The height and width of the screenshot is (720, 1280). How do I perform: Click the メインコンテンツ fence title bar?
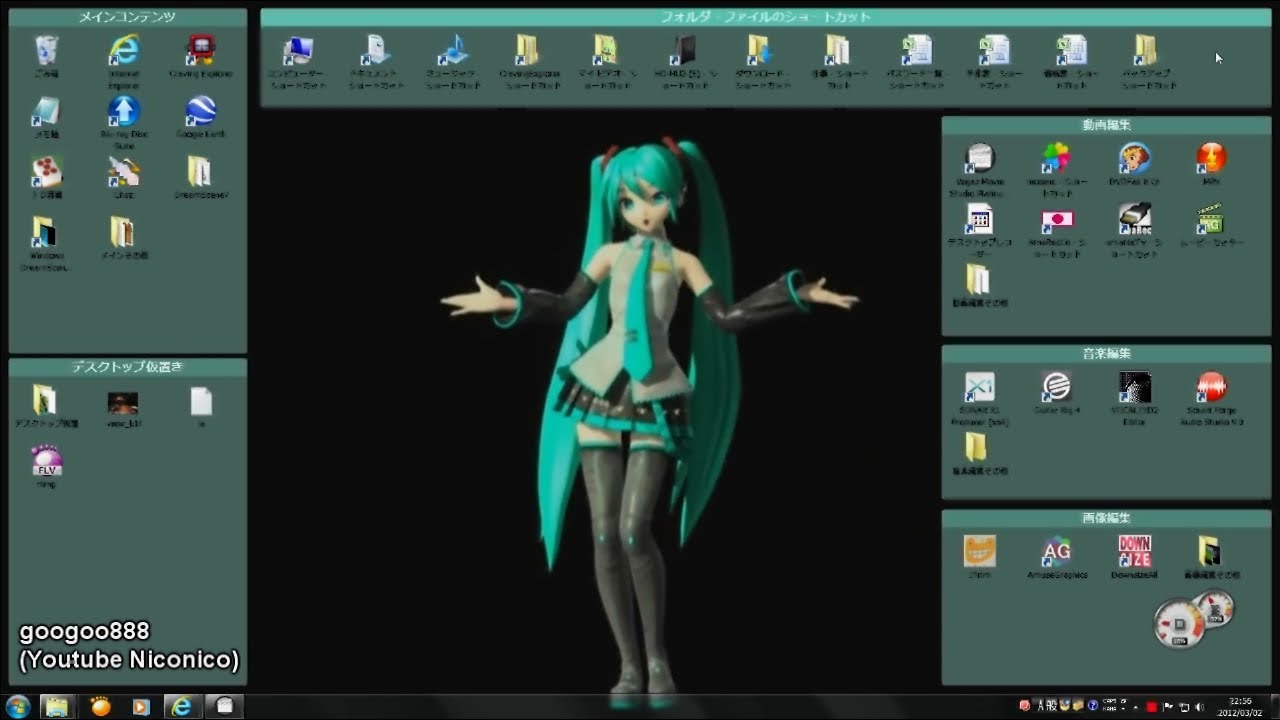click(x=127, y=17)
